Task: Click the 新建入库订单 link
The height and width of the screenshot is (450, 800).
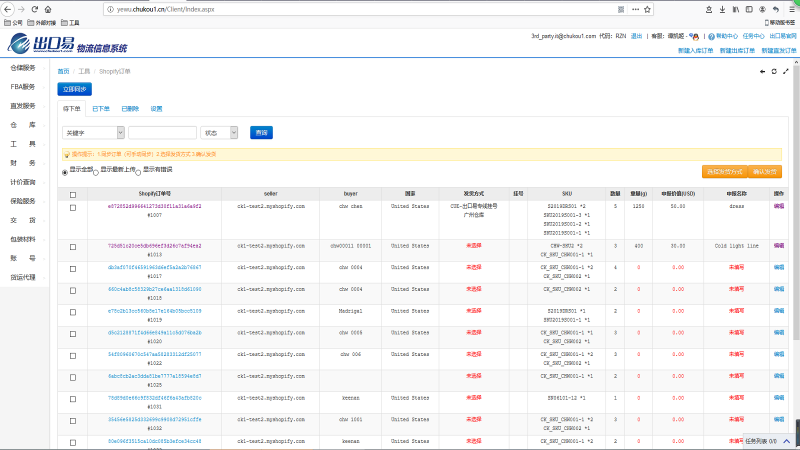Action: (x=695, y=51)
